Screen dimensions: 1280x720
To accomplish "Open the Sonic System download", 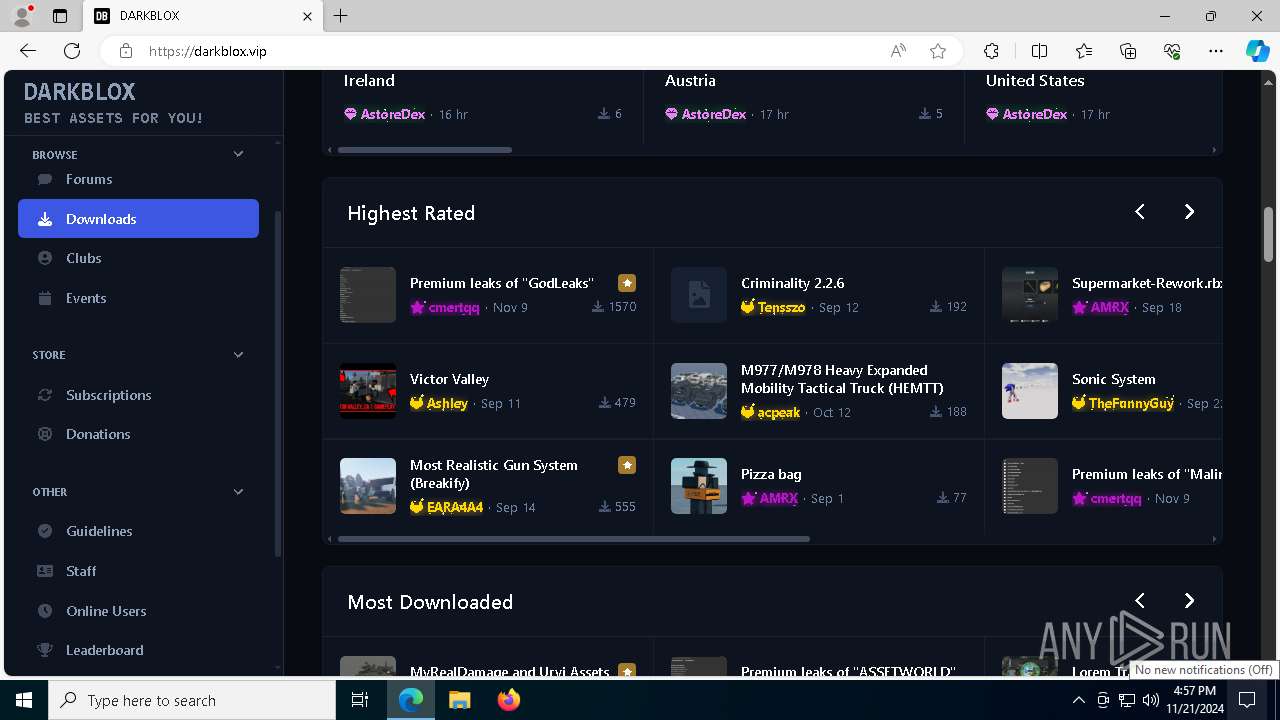I will (x=1114, y=379).
